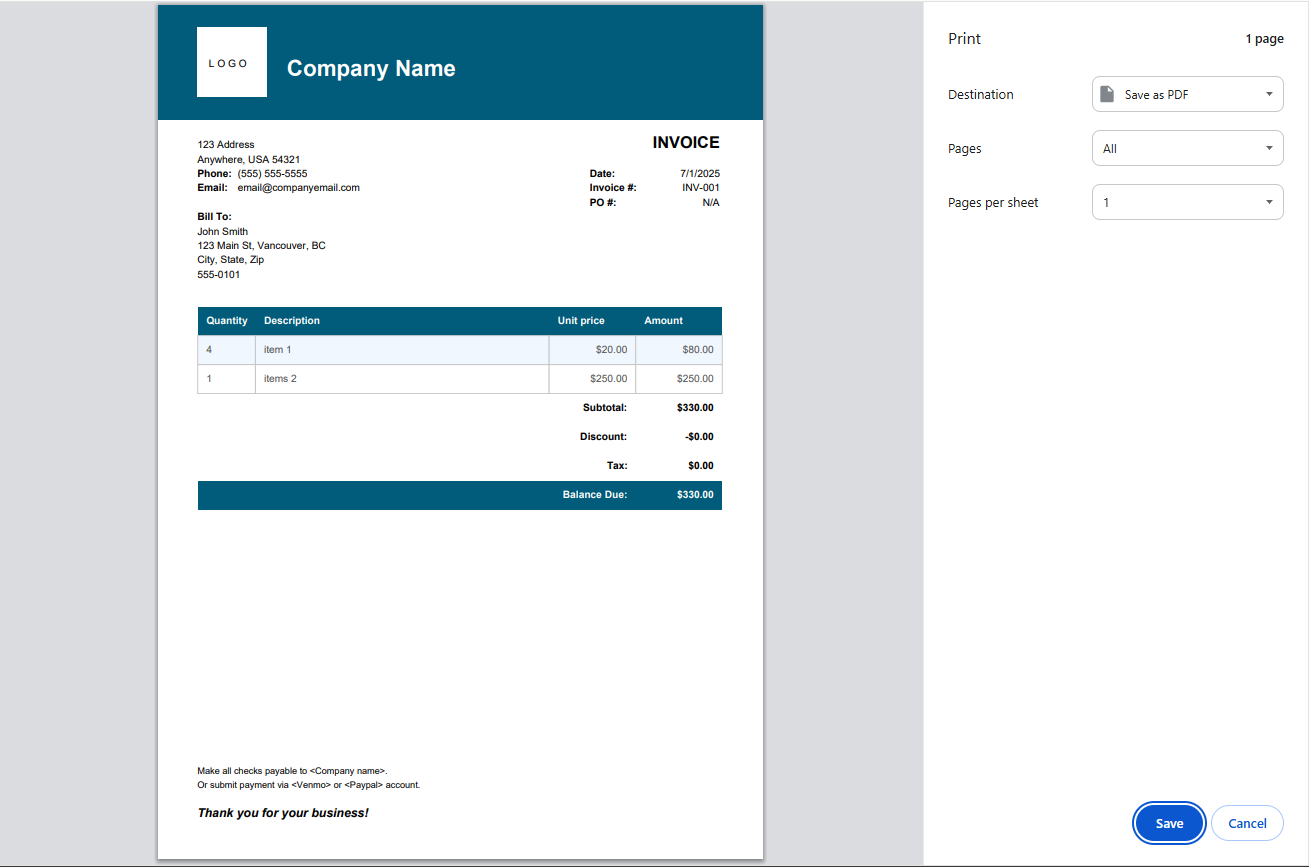
Task: Open the Pages per sheet dropdown
Action: tap(1187, 203)
